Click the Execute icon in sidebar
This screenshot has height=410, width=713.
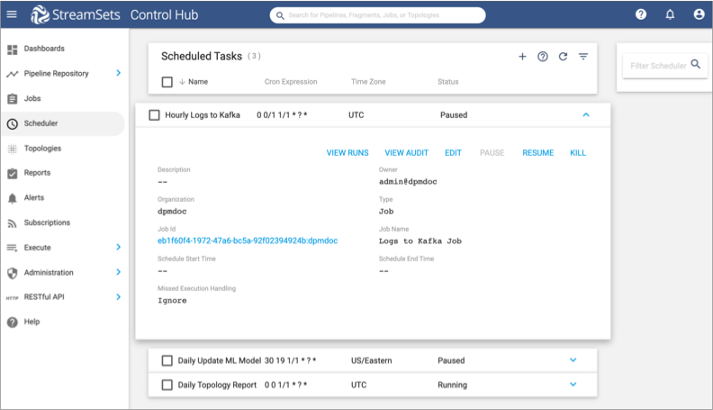12,248
